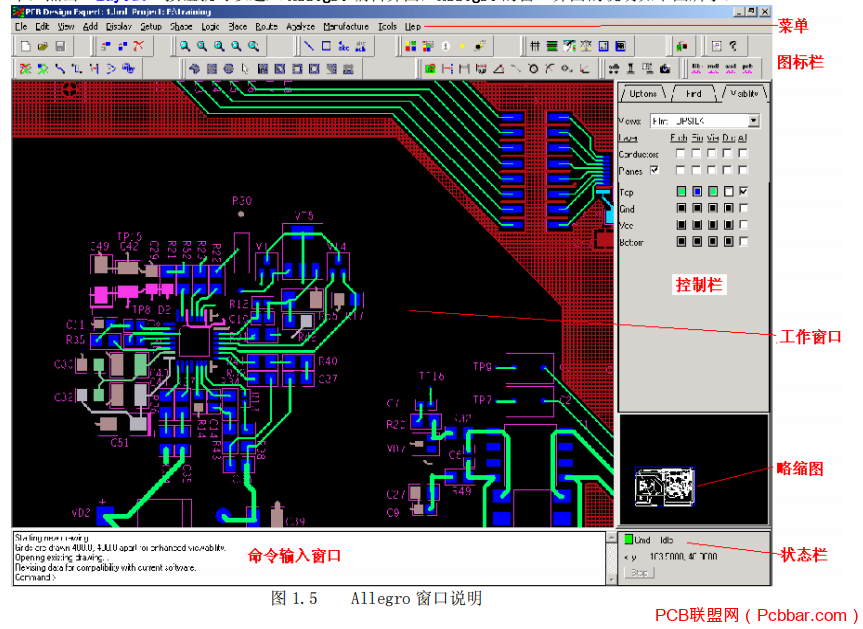Switch to the Options tab
The width and height of the screenshot is (863, 629).
pos(643,94)
